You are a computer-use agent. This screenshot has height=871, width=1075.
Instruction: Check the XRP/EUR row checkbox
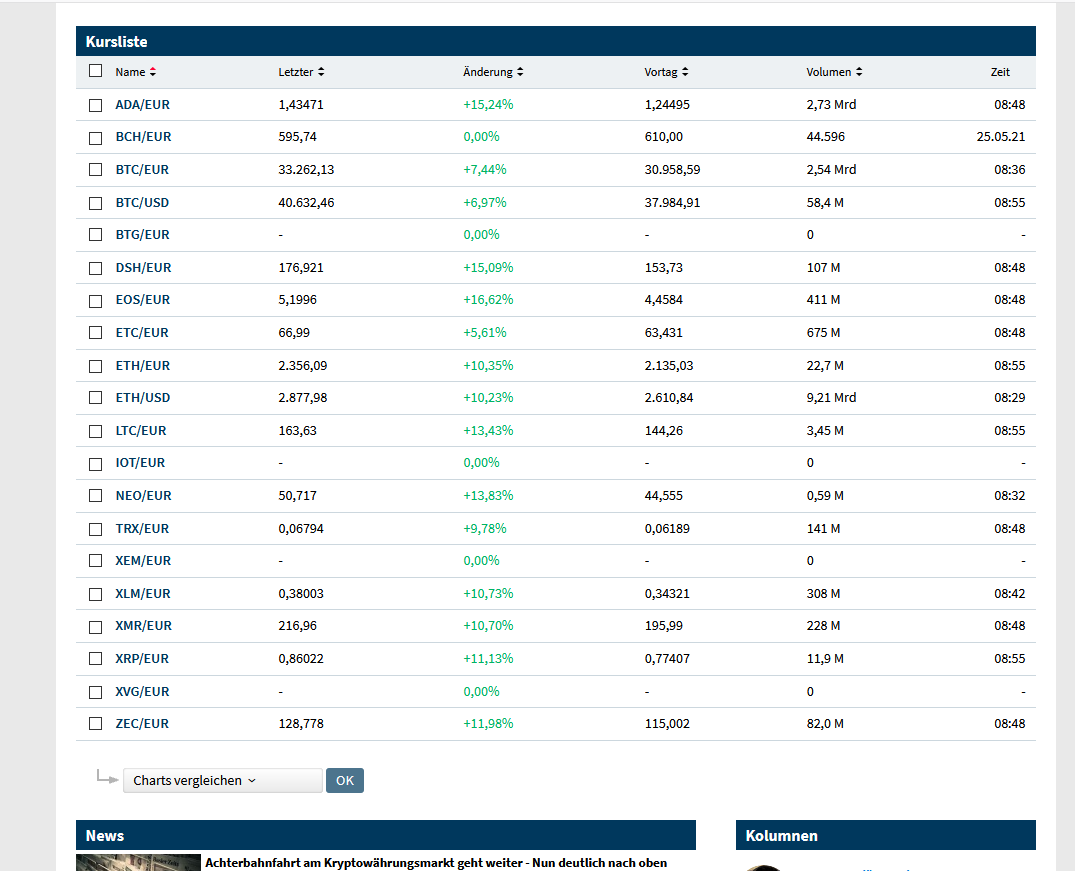(x=95, y=658)
